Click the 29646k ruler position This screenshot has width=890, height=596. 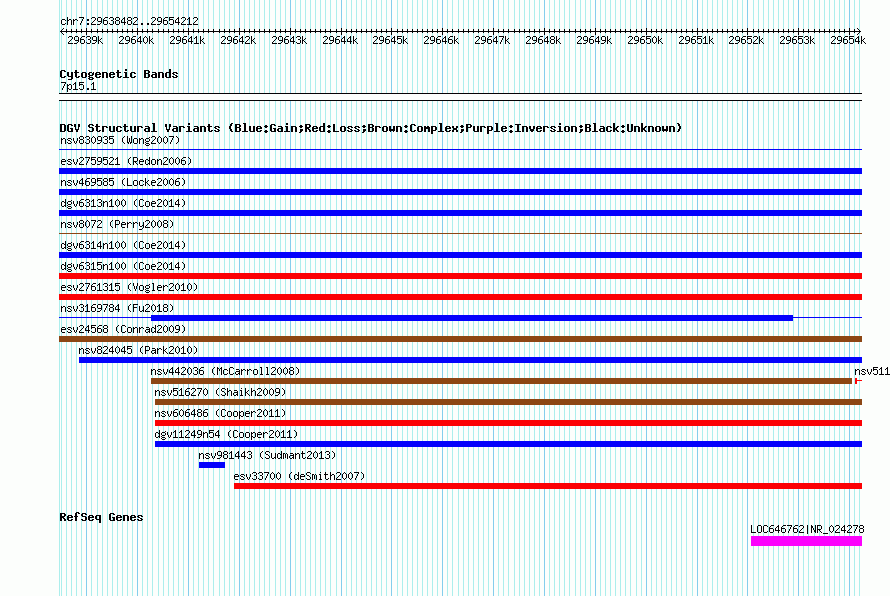[441, 40]
